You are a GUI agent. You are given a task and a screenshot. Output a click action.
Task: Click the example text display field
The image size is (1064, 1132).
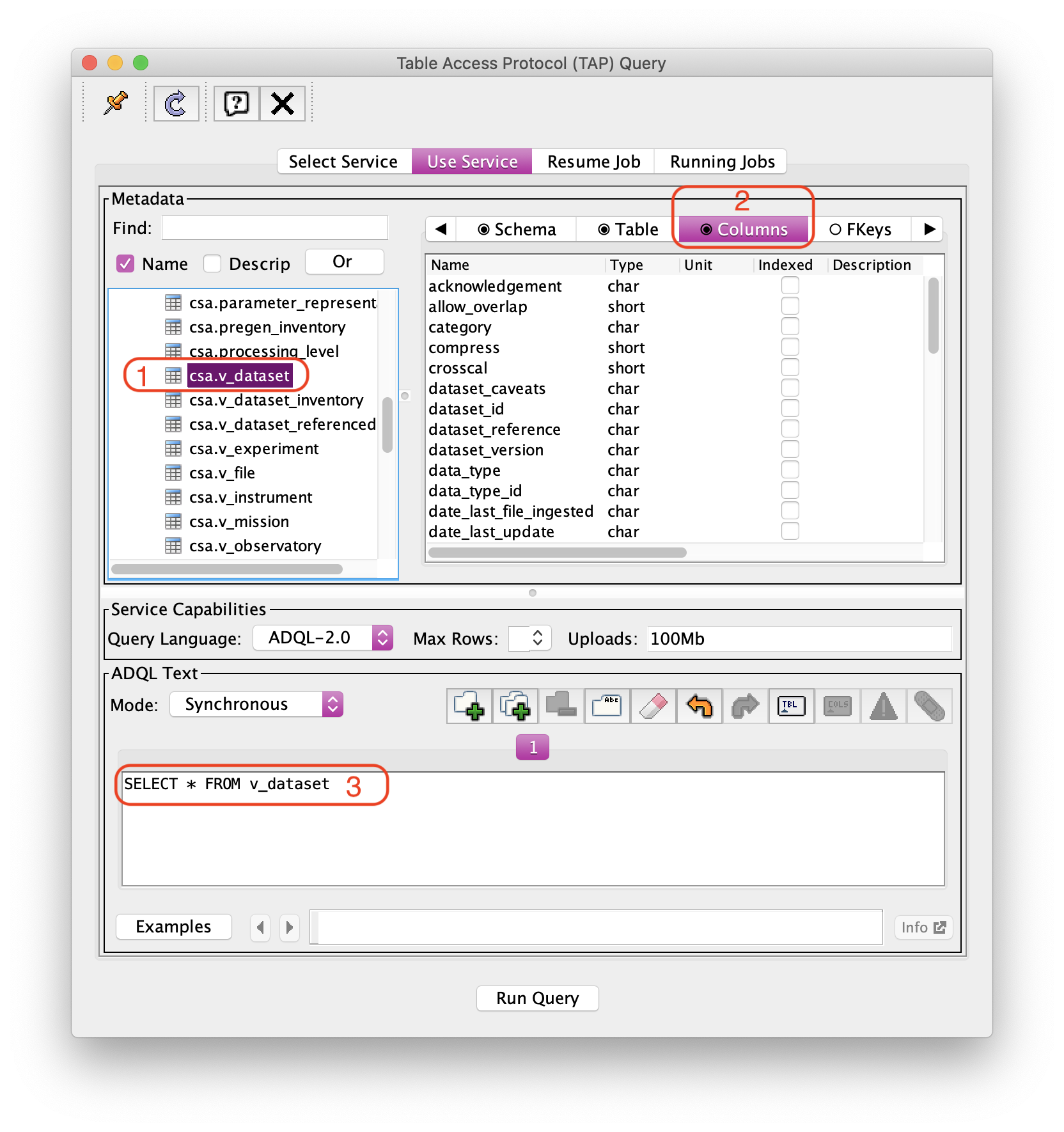point(596,927)
